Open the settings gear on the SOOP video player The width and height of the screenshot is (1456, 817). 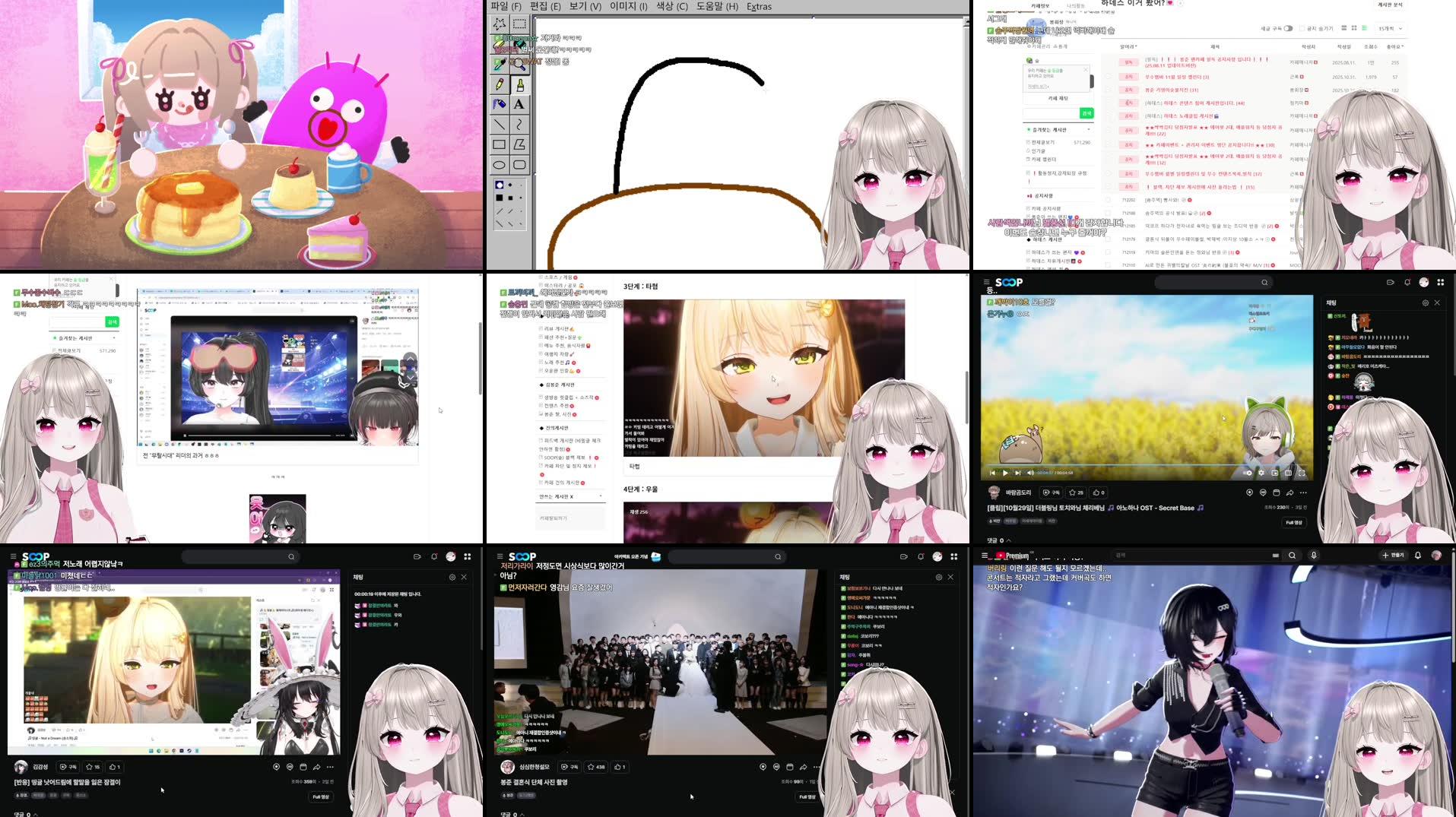[1260, 473]
